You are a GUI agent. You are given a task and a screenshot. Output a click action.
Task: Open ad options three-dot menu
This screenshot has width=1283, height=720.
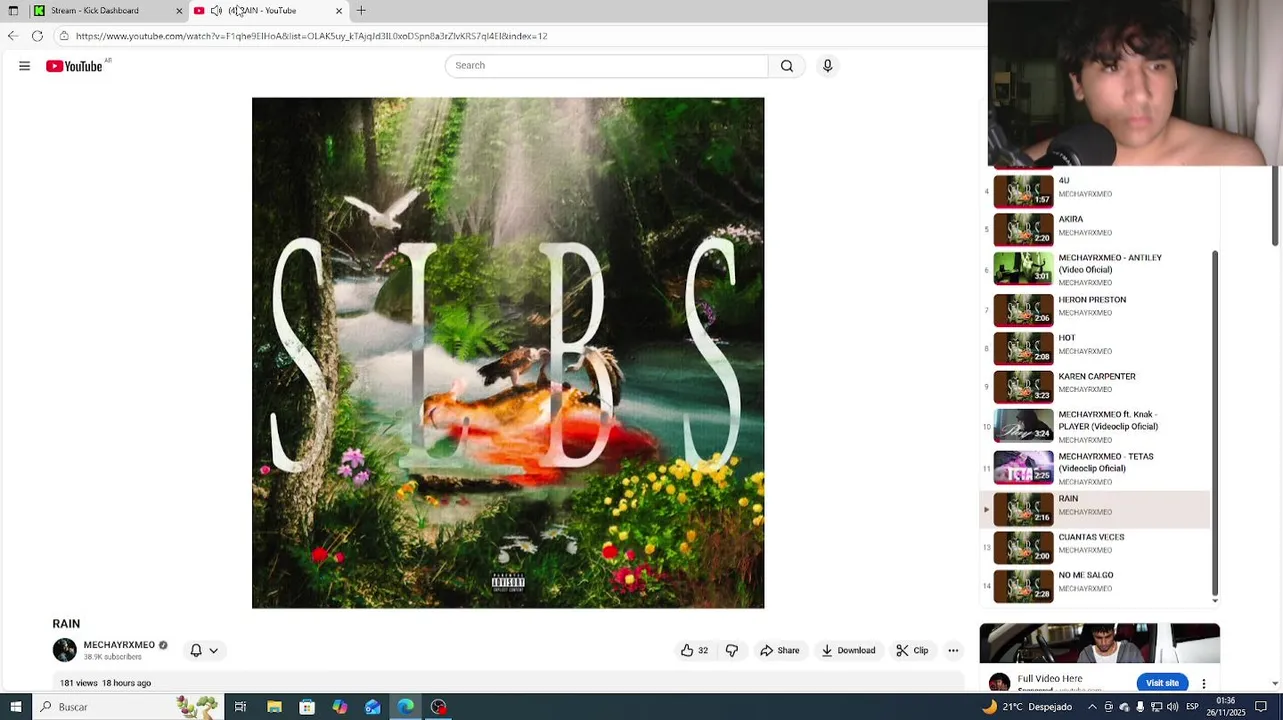click(1204, 683)
